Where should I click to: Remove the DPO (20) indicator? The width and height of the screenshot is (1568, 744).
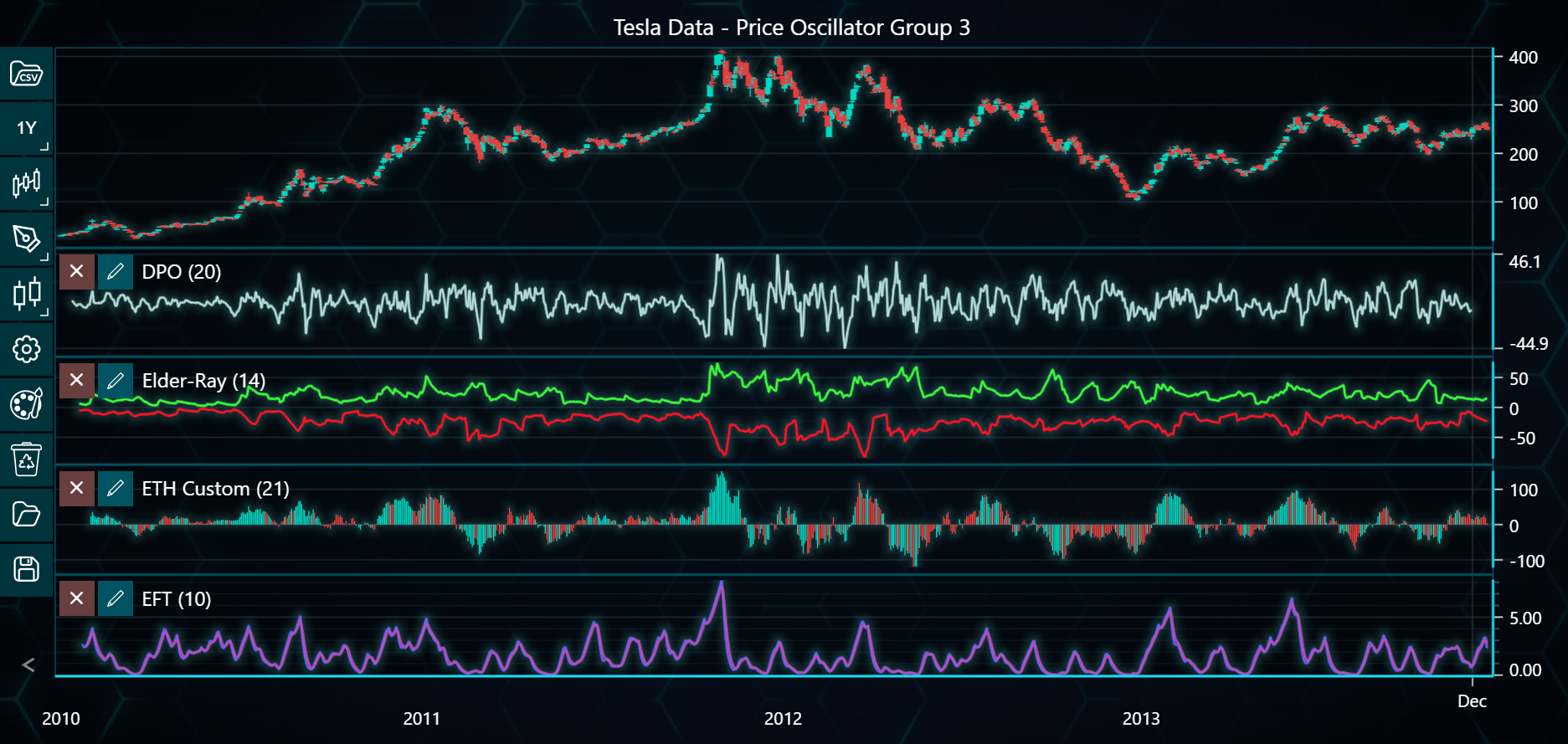76,271
